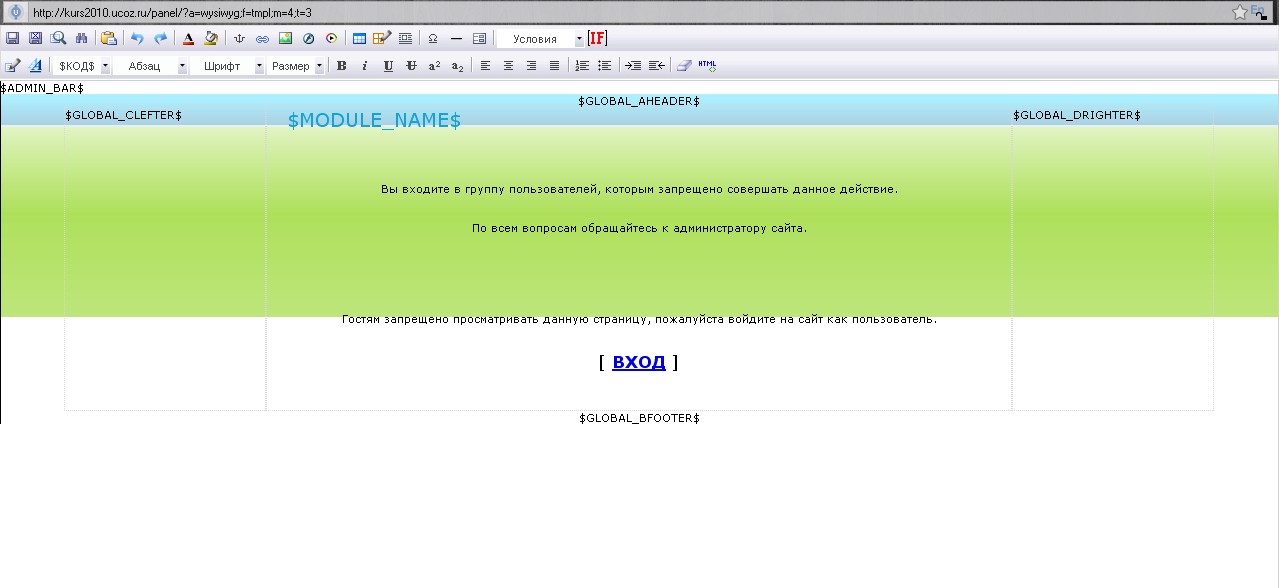The width and height of the screenshot is (1279, 588).
Task: Click the save-and-close icon with the X
Action: (35, 38)
